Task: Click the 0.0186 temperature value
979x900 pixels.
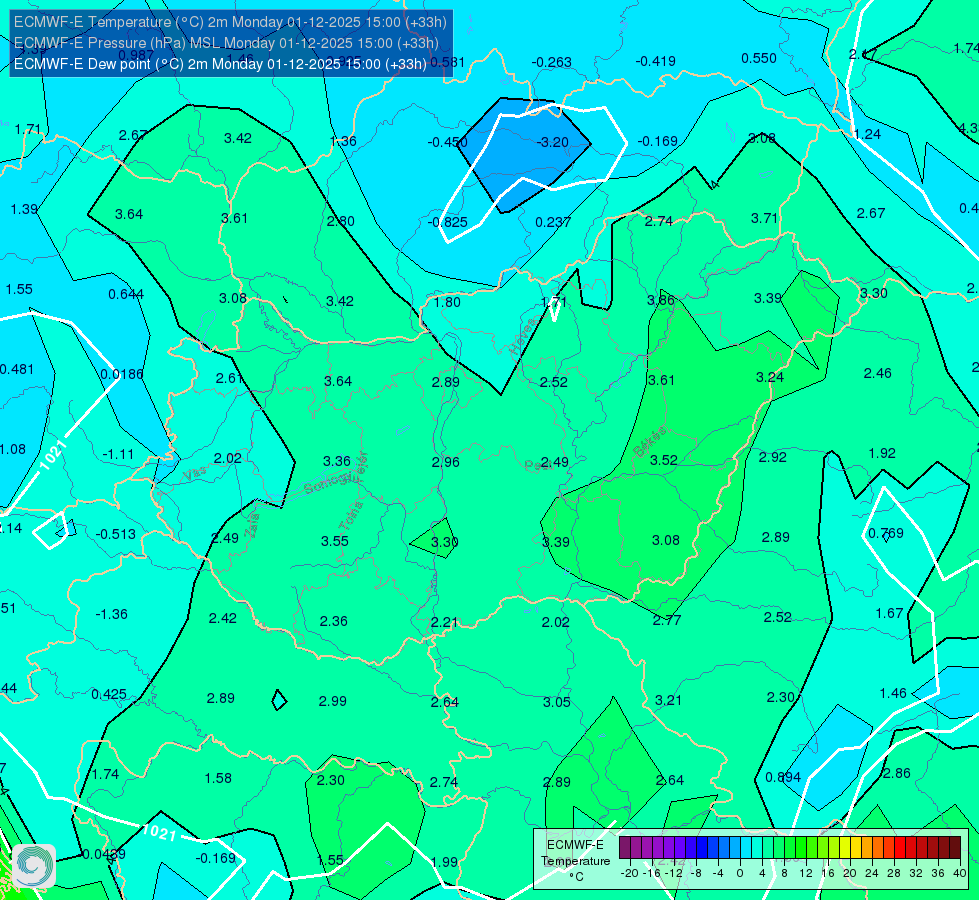Action: tap(122, 375)
